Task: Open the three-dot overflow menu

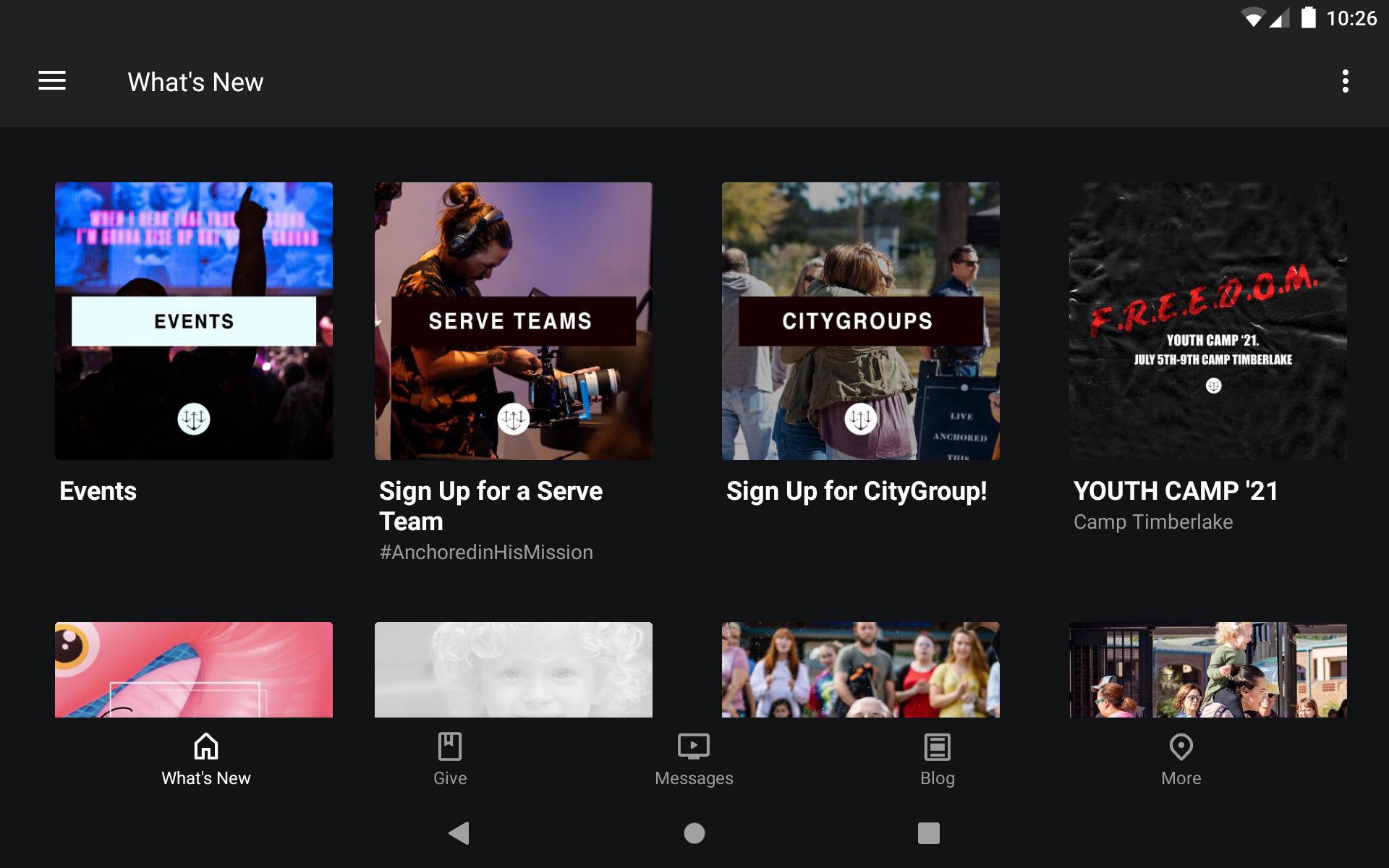Action: pyautogui.click(x=1345, y=81)
